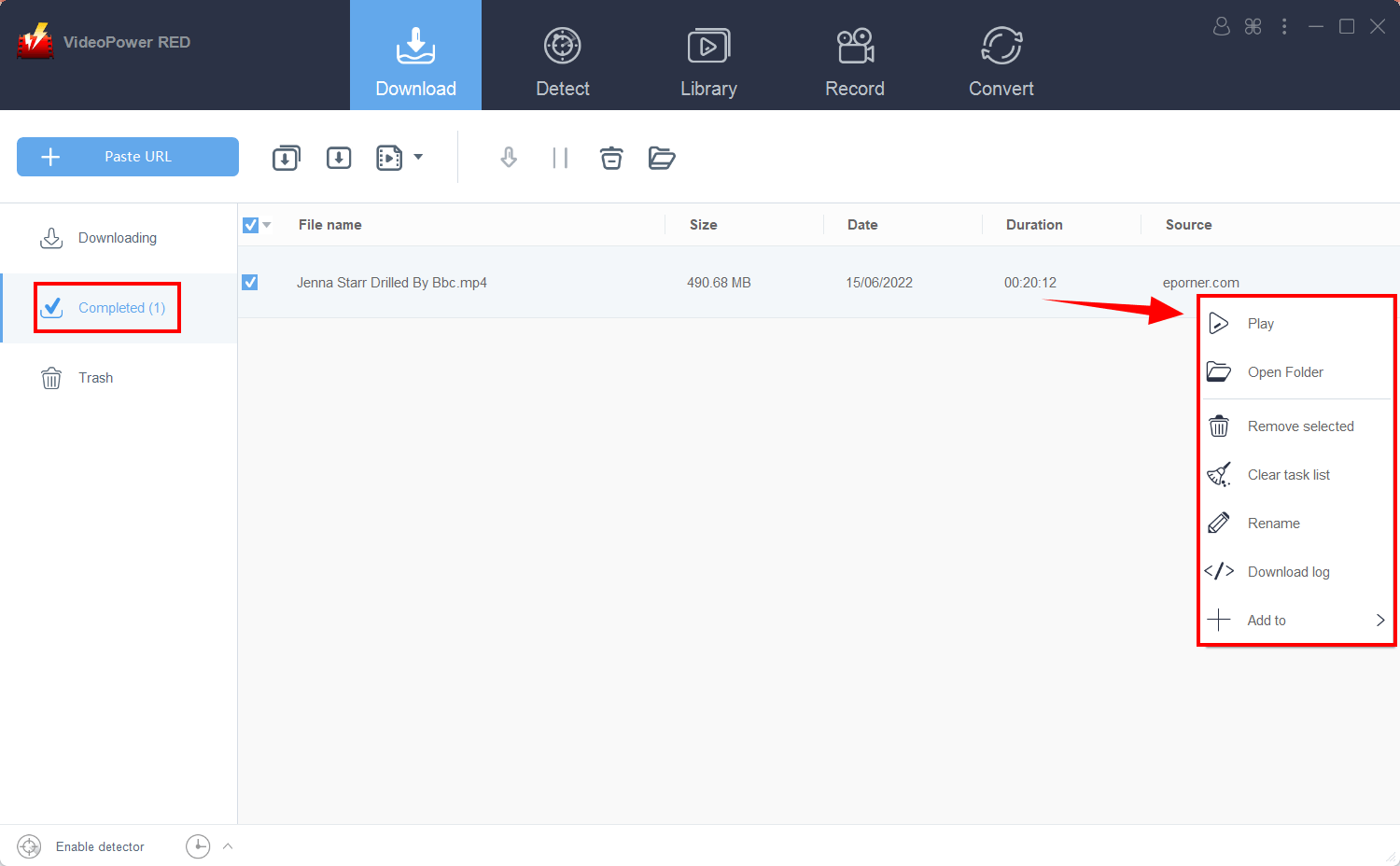Toggle the select-all checkbox in header
Viewport: 1400px width, 866px height.
click(x=250, y=225)
